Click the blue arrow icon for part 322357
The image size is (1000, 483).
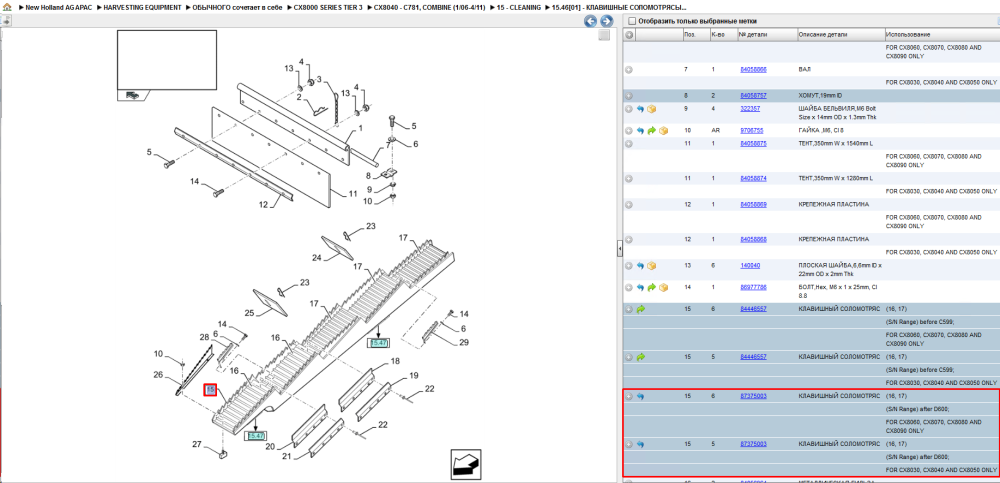pos(641,109)
